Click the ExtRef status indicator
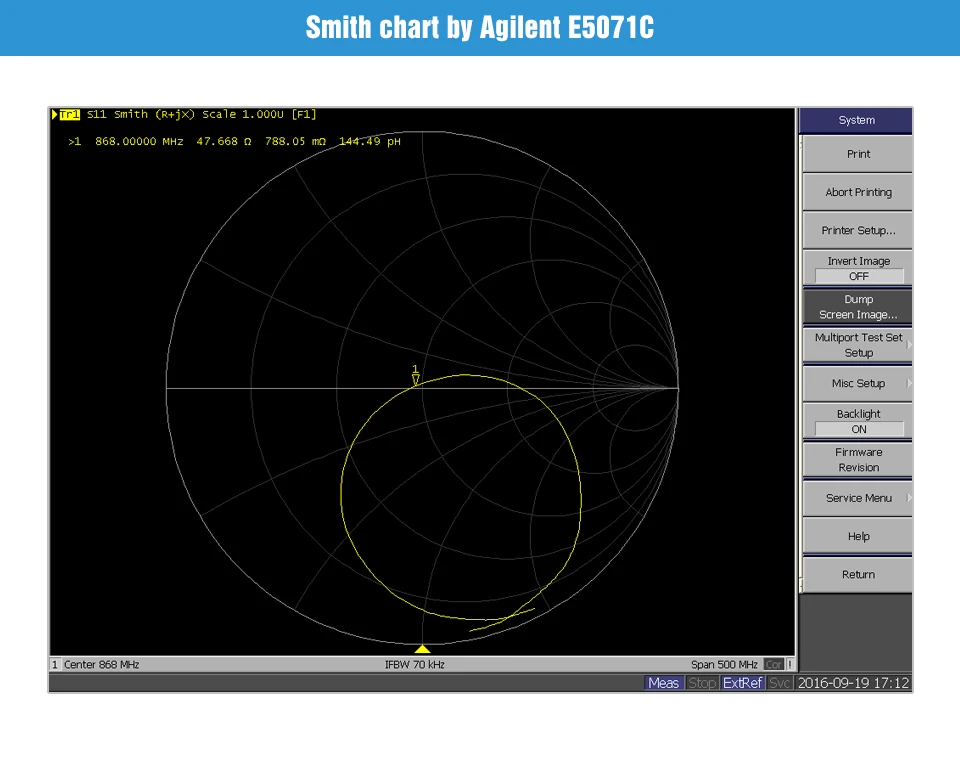 [x=742, y=683]
